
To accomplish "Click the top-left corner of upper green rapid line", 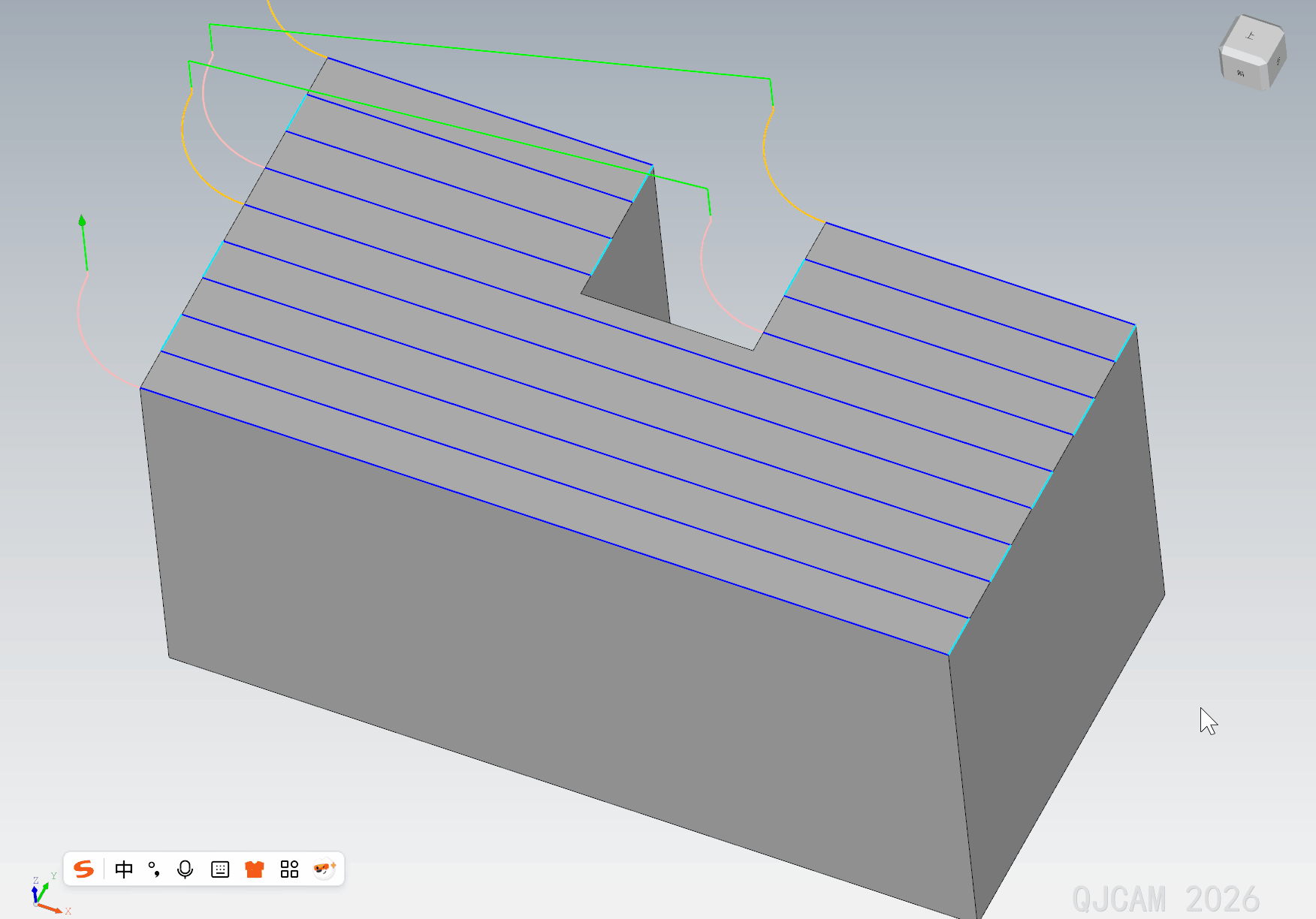I will coord(210,25).
